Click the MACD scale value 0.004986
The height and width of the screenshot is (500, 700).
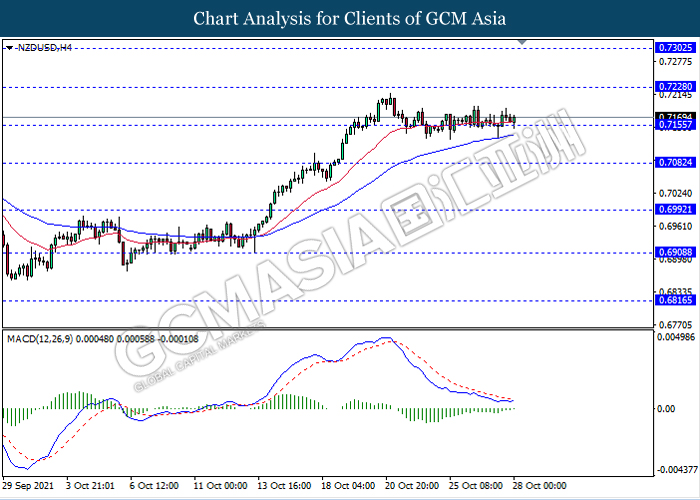(677, 337)
